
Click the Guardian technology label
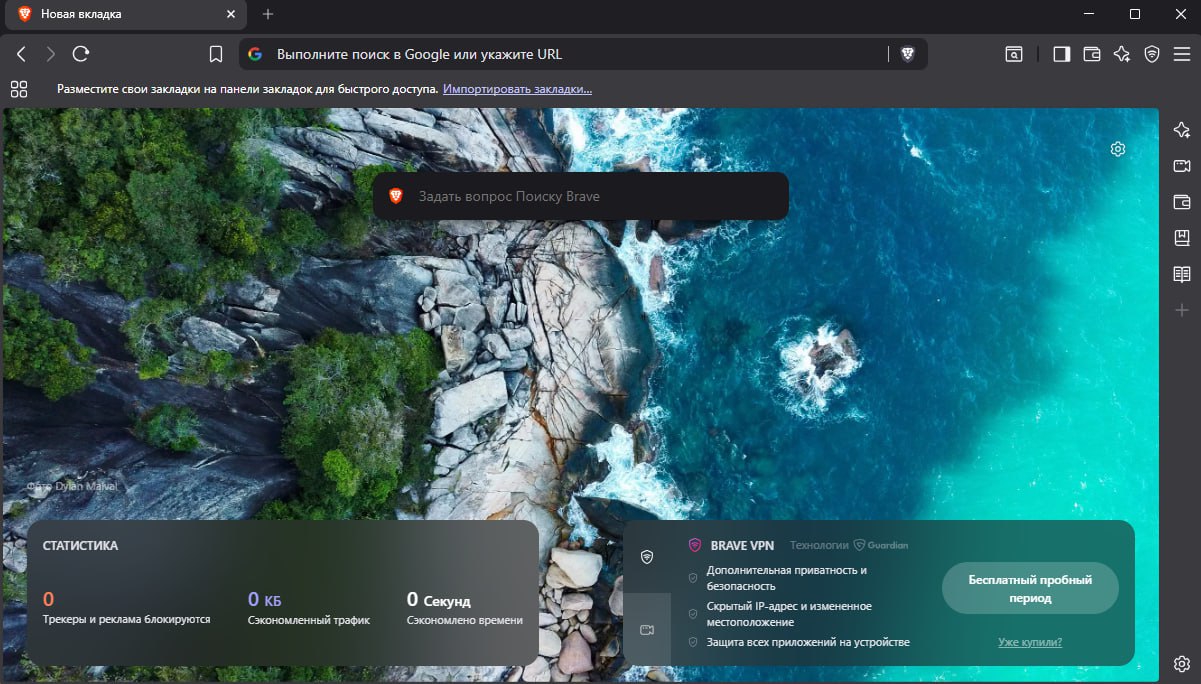pyautogui.click(x=881, y=545)
